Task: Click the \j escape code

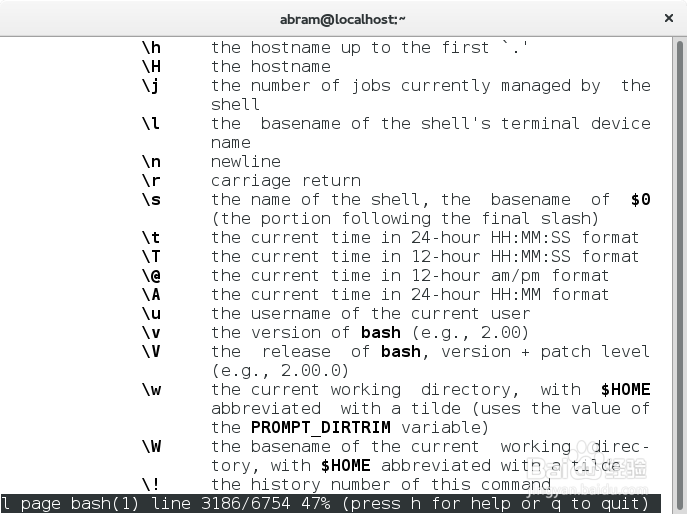Action: pos(150,86)
